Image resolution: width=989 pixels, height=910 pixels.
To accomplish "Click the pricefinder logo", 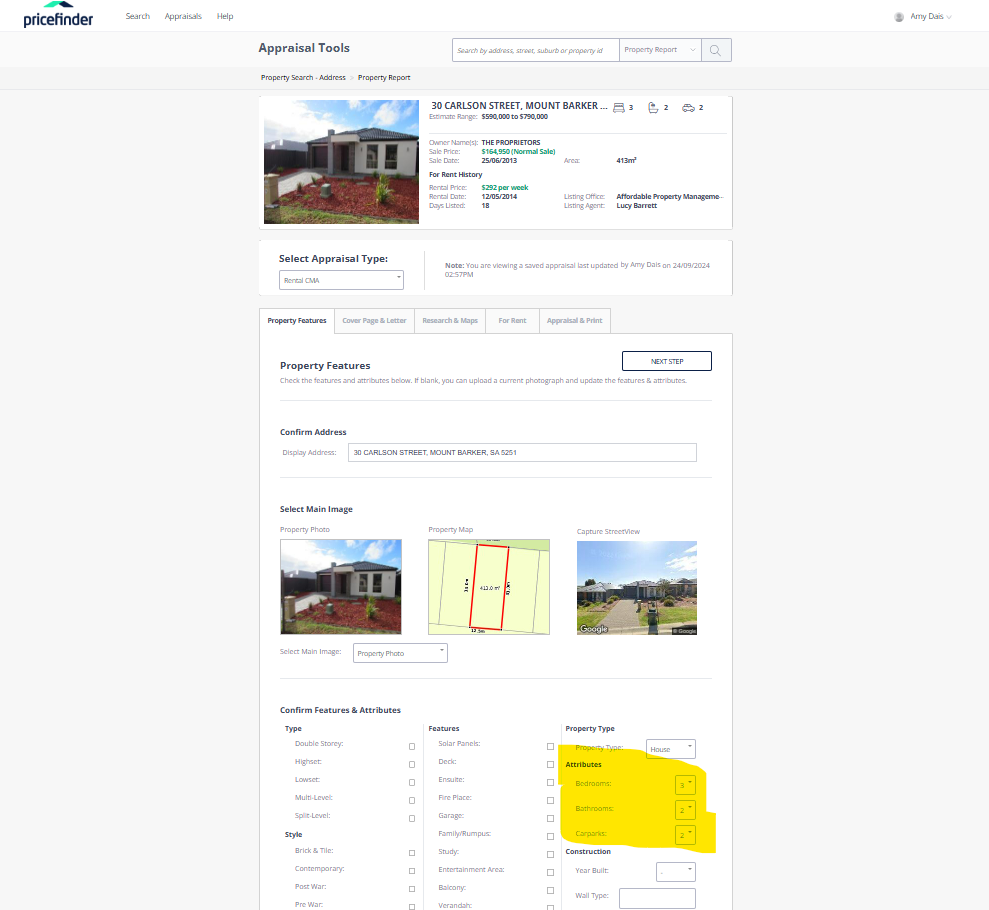I will click(x=58, y=16).
